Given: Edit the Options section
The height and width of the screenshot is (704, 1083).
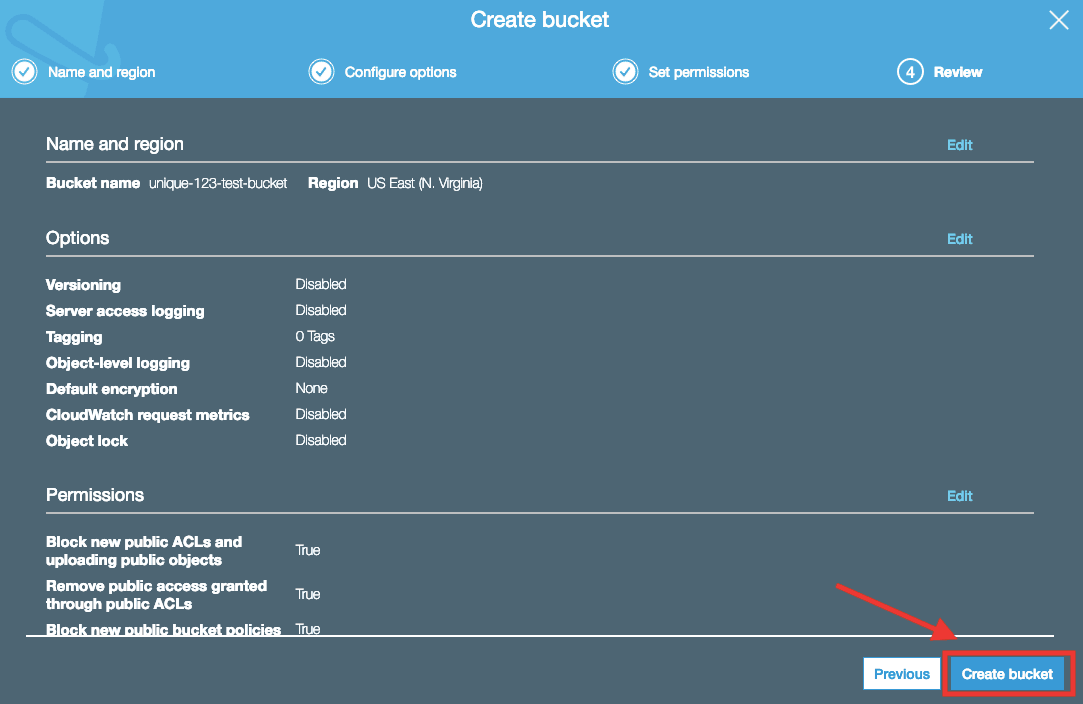Looking at the screenshot, I should (x=959, y=239).
